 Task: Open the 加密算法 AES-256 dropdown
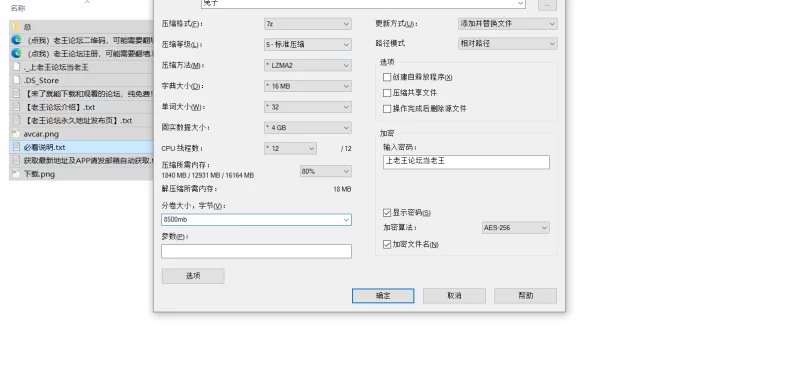pos(516,227)
